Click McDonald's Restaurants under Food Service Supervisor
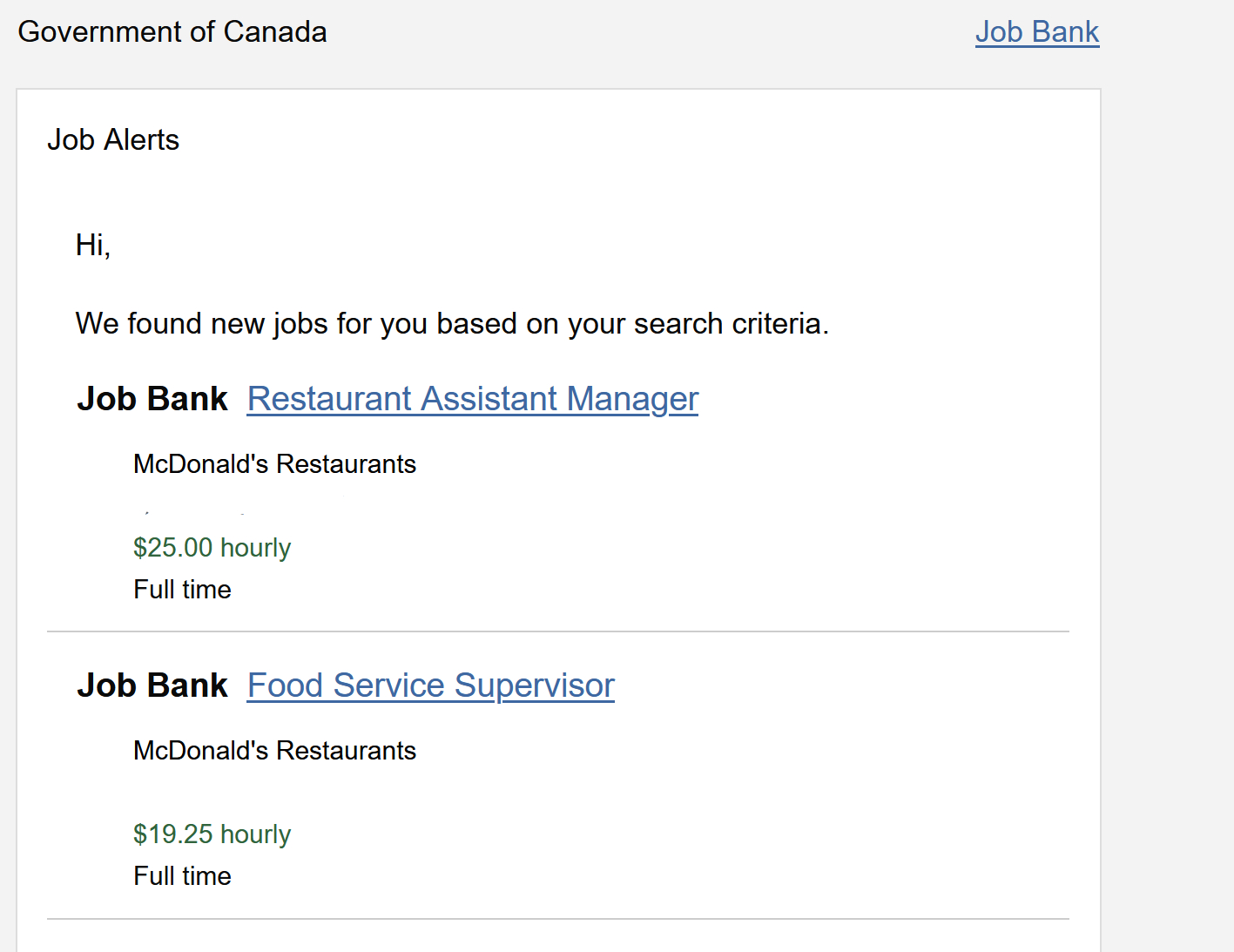 [274, 751]
